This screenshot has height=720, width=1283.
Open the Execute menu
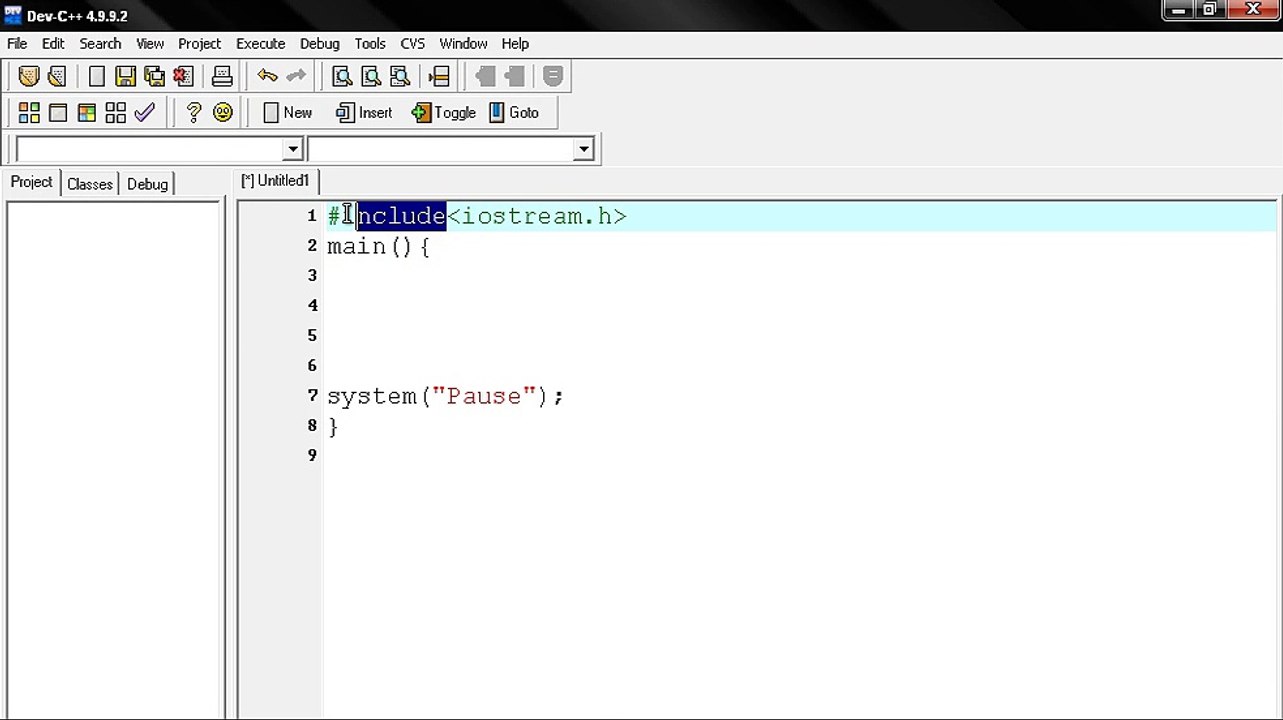coord(260,44)
